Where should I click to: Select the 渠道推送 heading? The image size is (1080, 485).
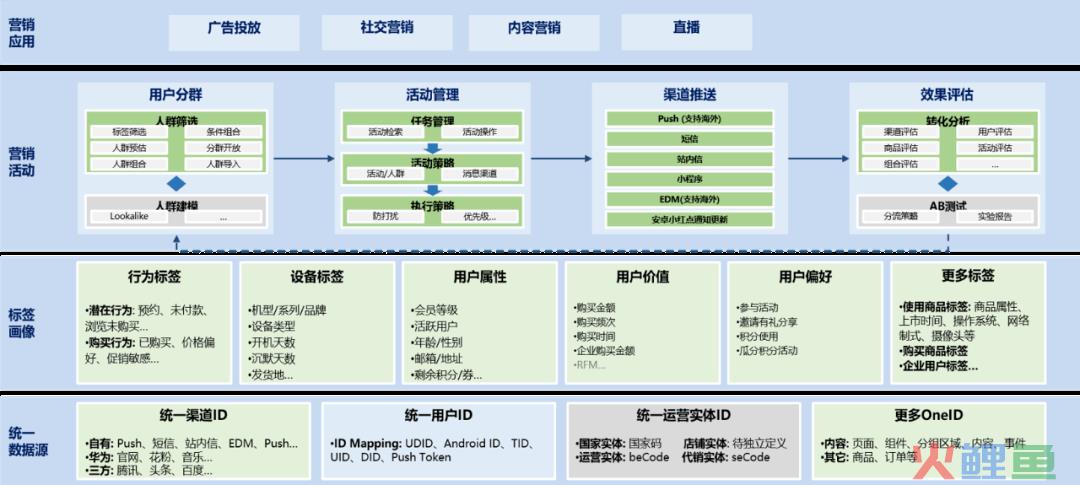pos(689,95)
